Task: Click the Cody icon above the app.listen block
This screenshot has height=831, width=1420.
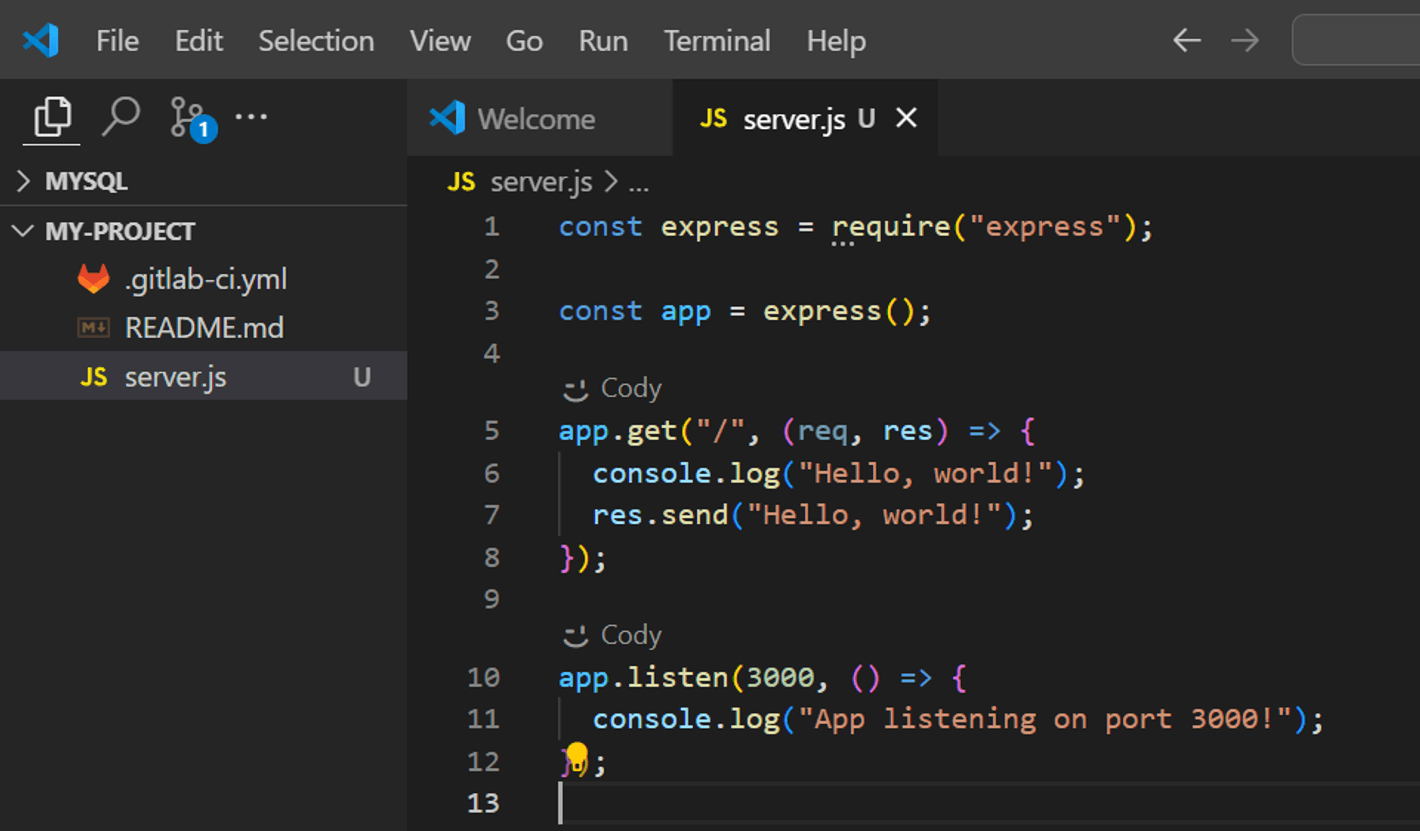Action: coord(576,634)
